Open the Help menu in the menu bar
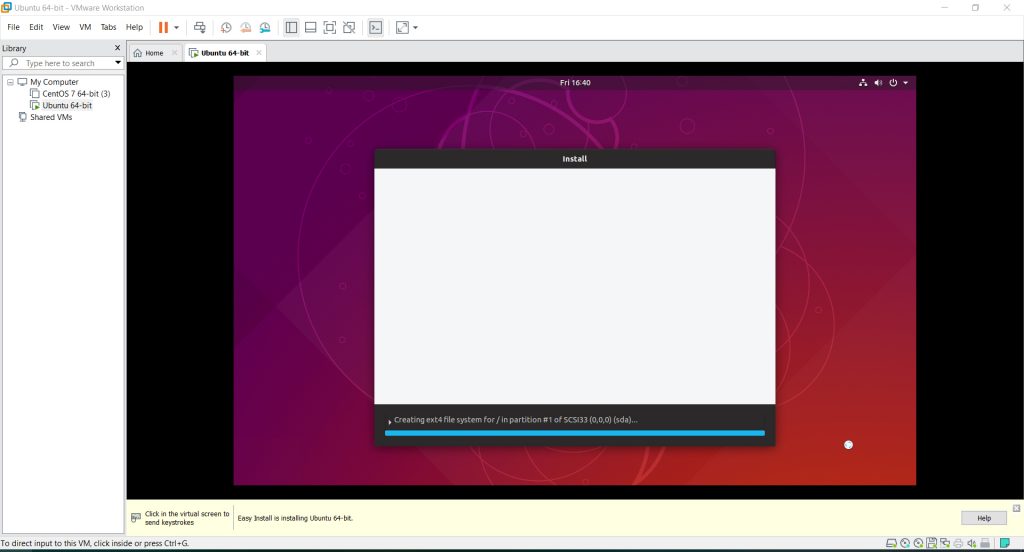Viewport: 1024px width, 552px height. pos(135,27)
